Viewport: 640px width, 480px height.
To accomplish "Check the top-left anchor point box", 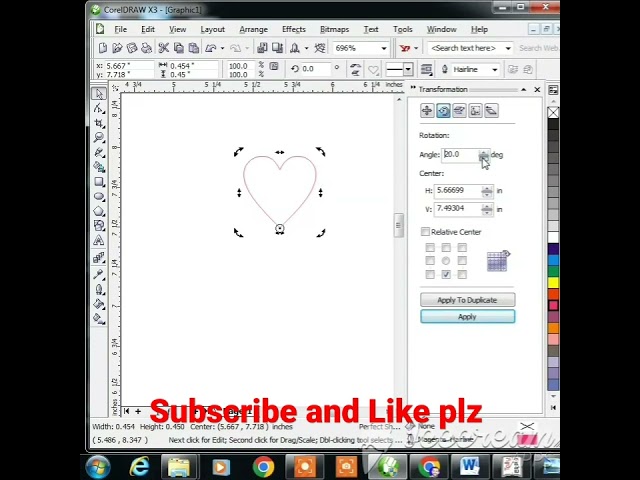I will pos(430,247).
